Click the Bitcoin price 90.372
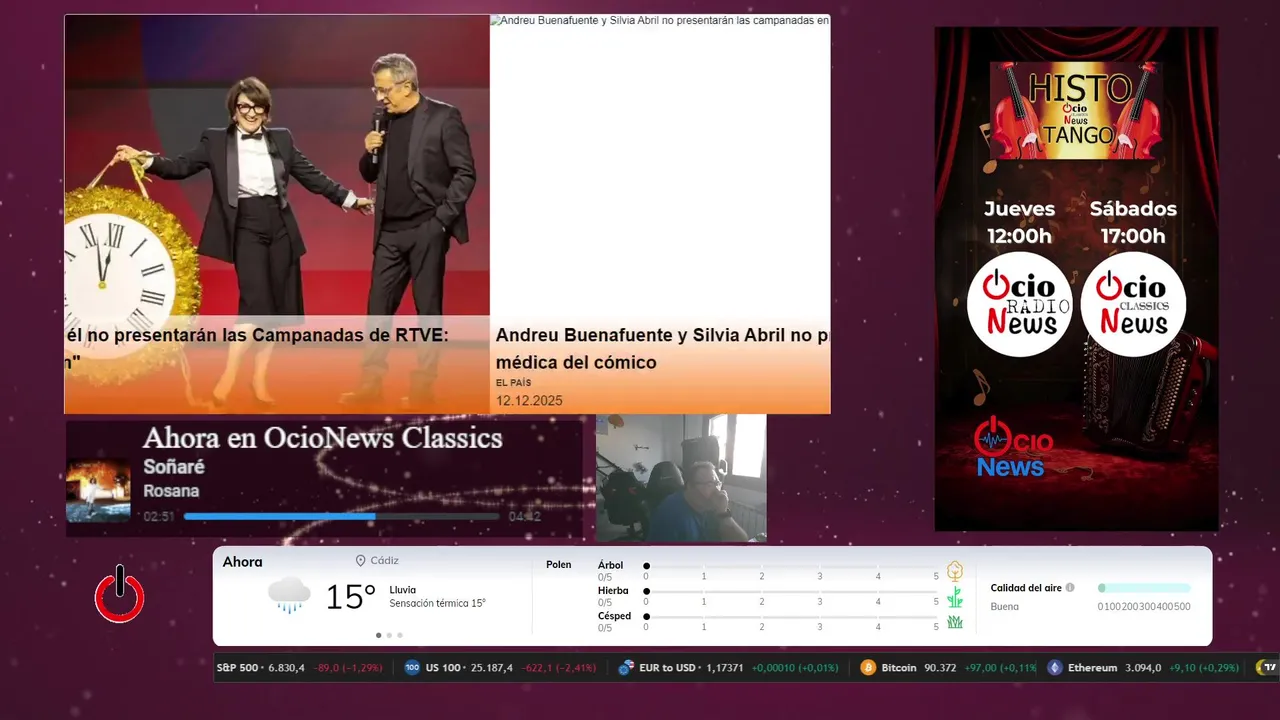Viewport: 1280px width, 720px height. click(x=940, y=667)
